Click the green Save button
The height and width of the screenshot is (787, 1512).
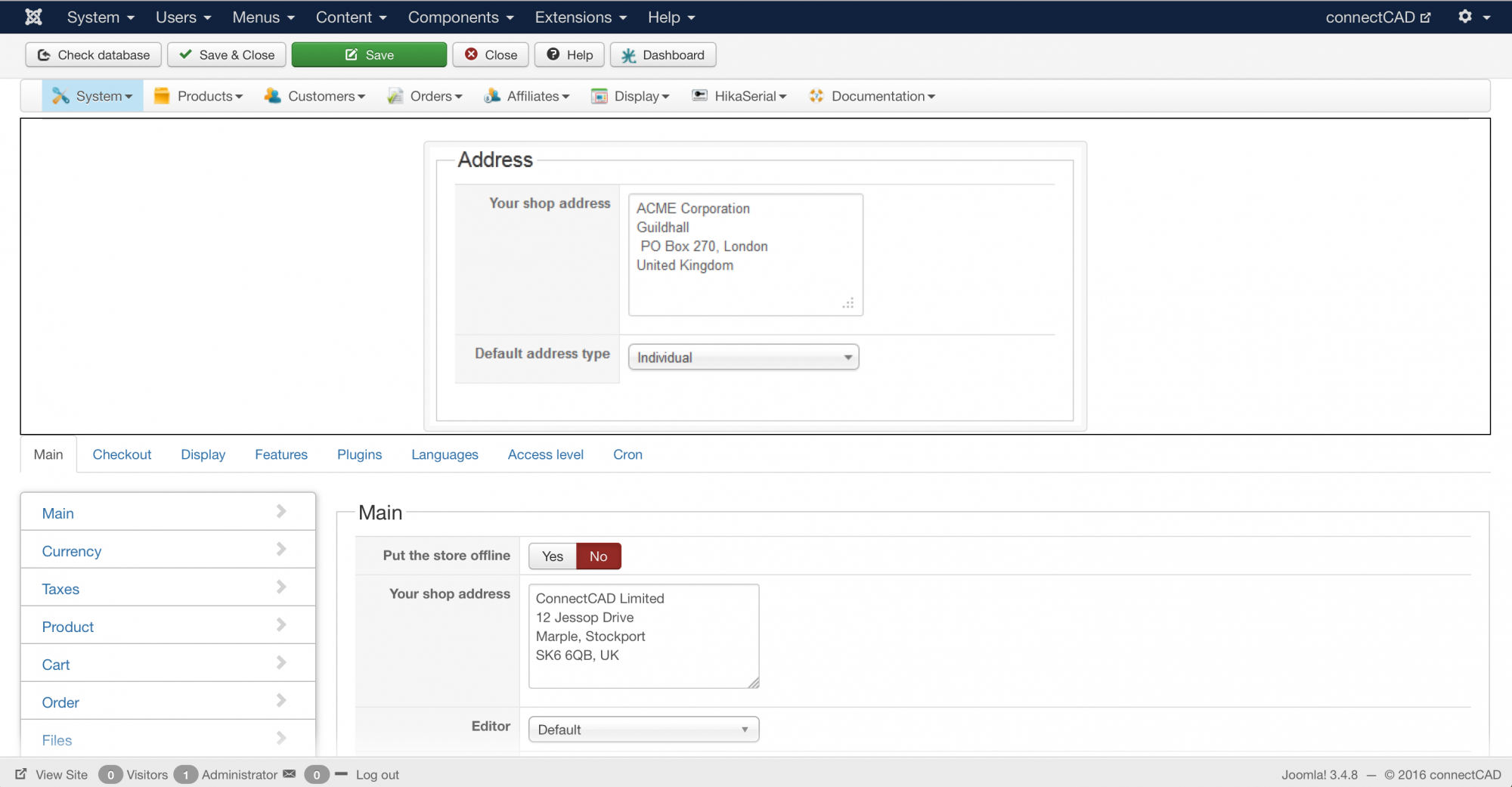click(x=370, y=55)
